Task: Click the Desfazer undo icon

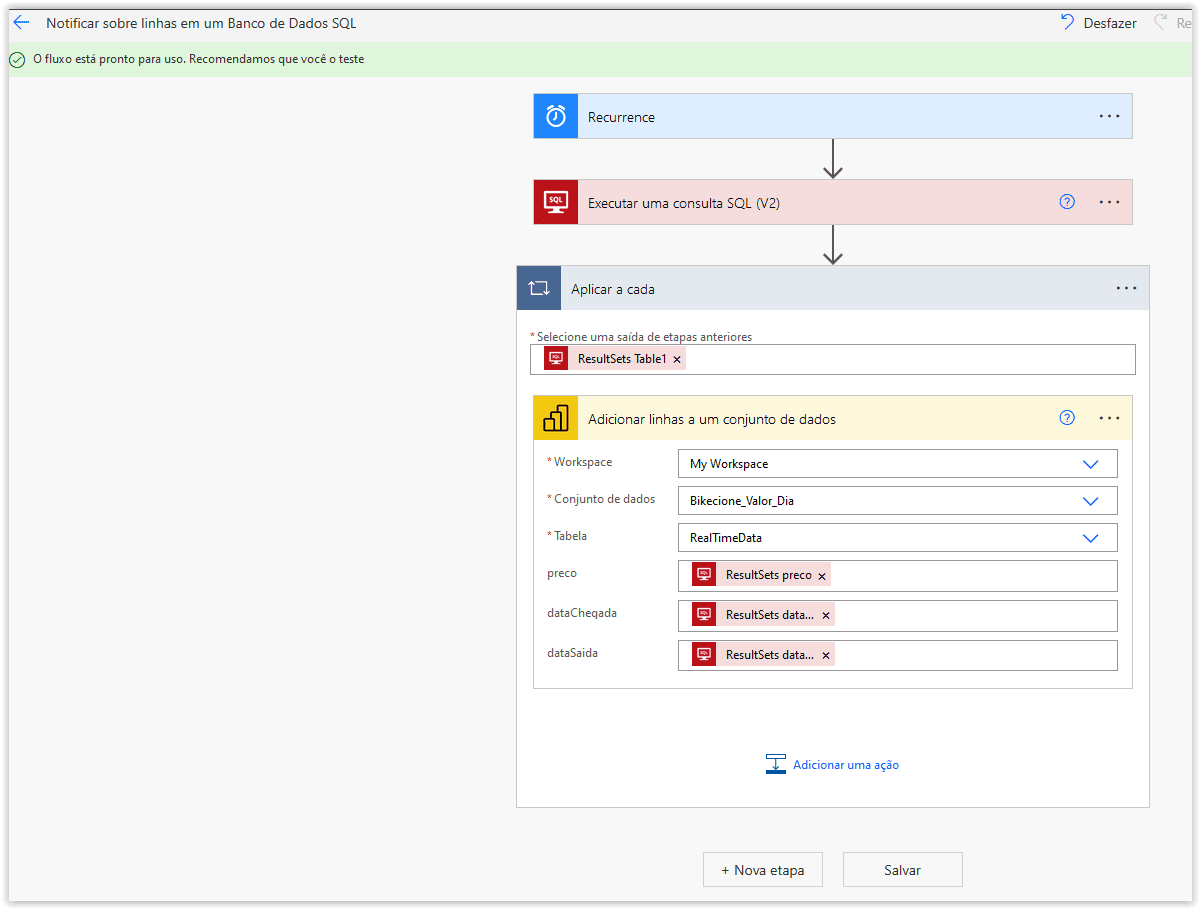Action: click(1068, 22)
